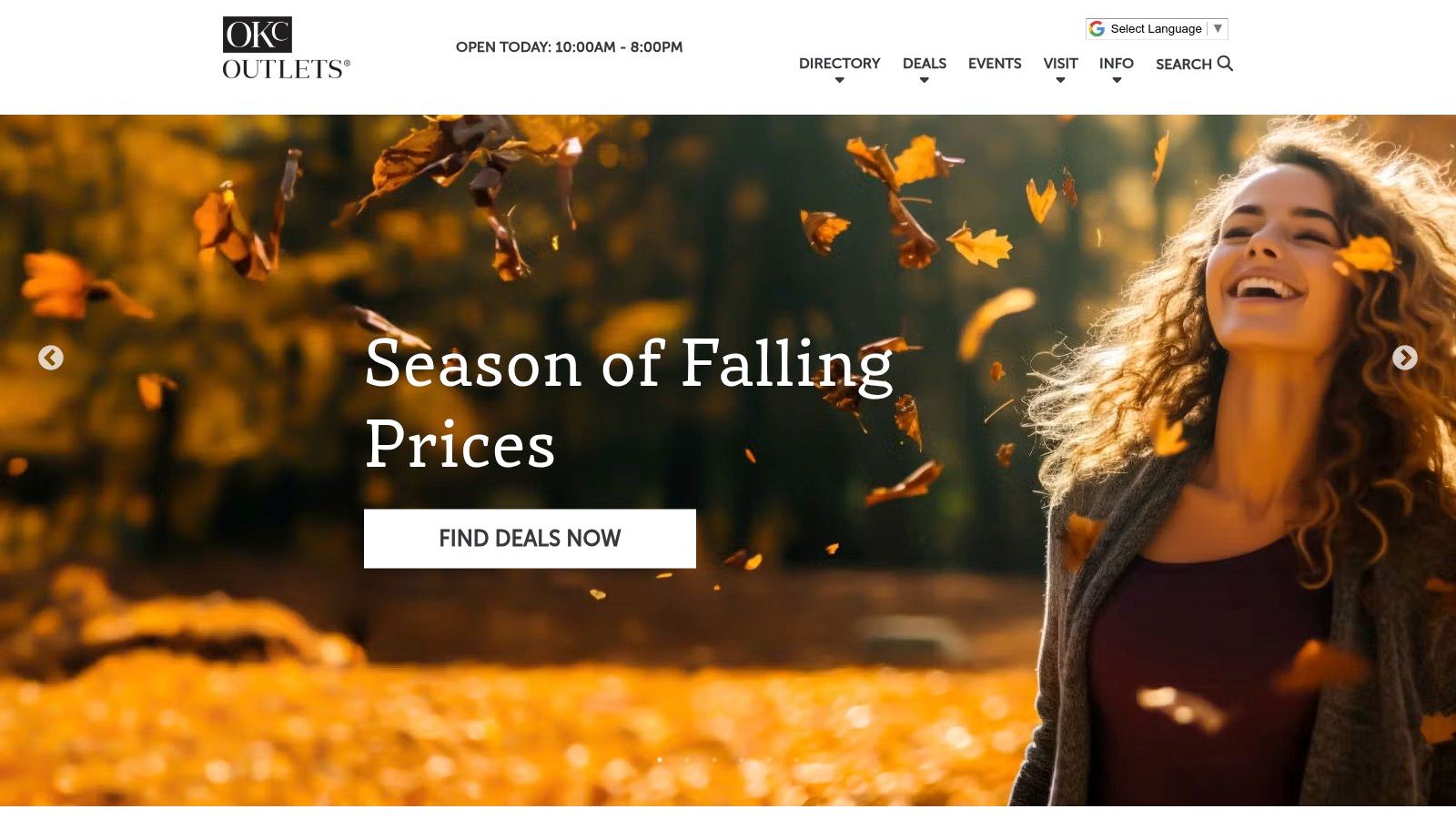Open the DIRECTORY menu

tap(839, 64)
